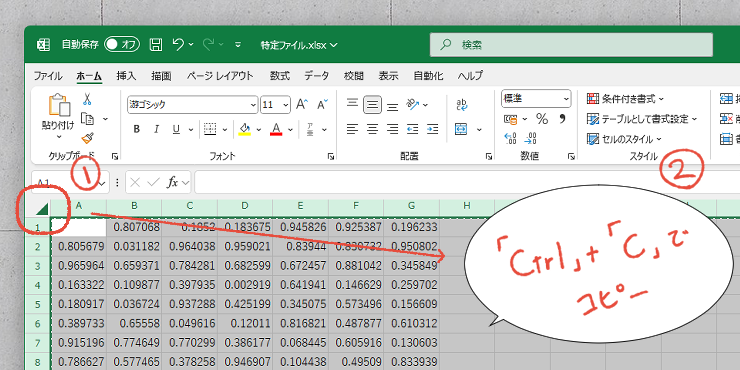Click the Merge and Center icon
The height and width of the screenshot is (370, 740).
tap(461, 129)
